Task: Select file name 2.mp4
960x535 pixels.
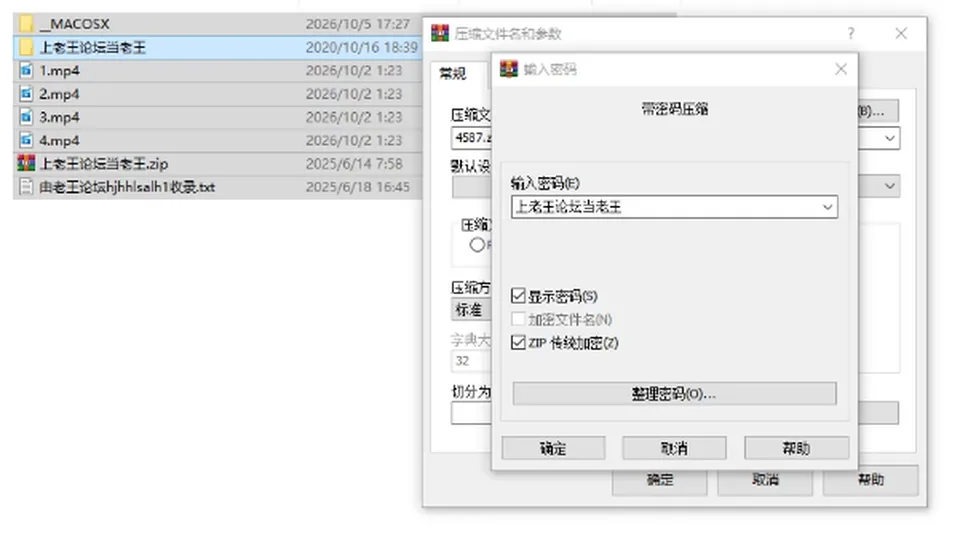Action: (59, 94)
